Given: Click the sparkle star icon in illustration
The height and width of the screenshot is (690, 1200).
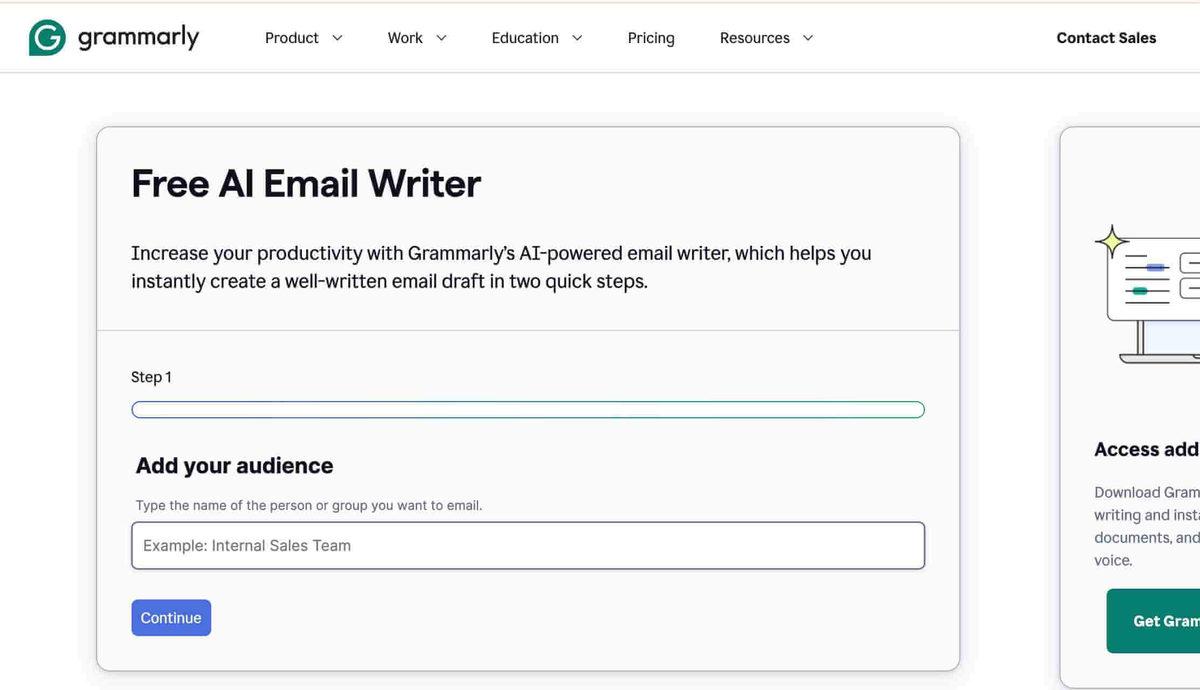Looking at the screenshot, I should click(x=1111, y=242).
